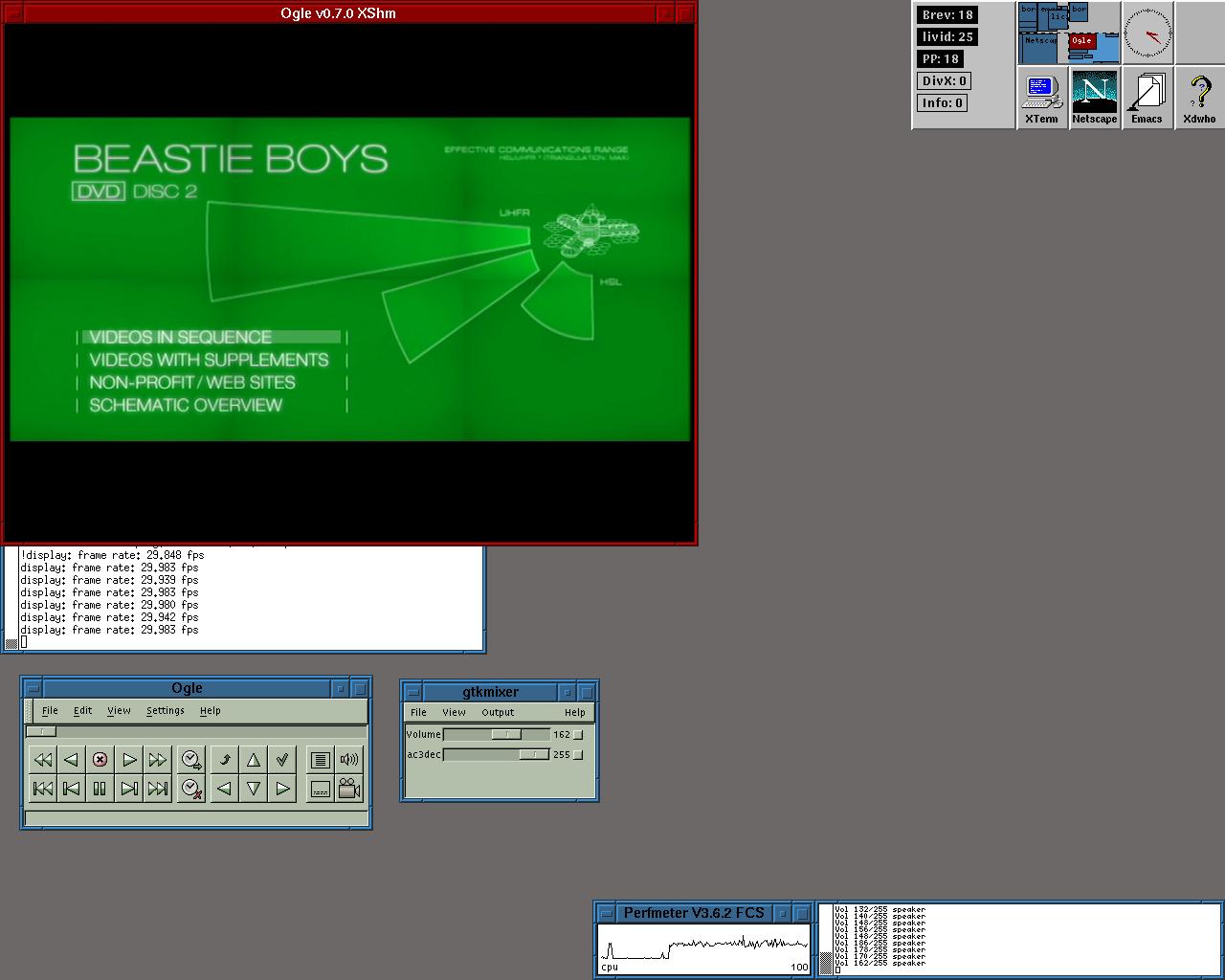Select Videos With Supplements on DVD menu

[209, 360]
